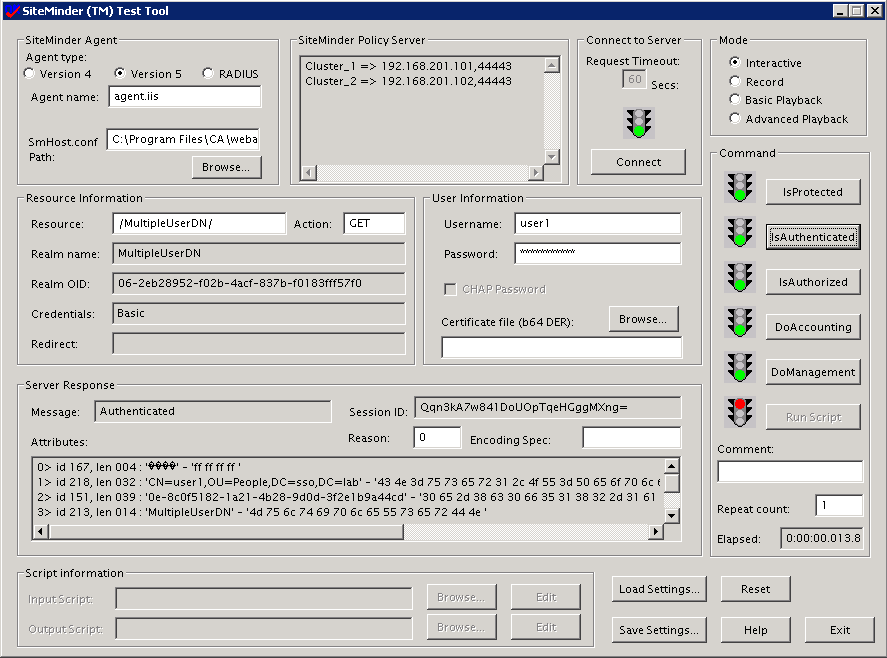Screen dimensions: 887x658
Task: Open Save Settings dialog
Action: [x=659, y=630]
